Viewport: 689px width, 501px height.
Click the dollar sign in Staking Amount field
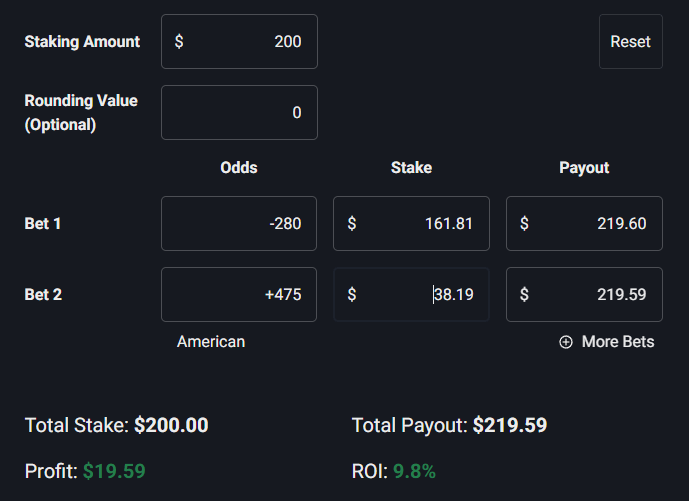(179, 42)
